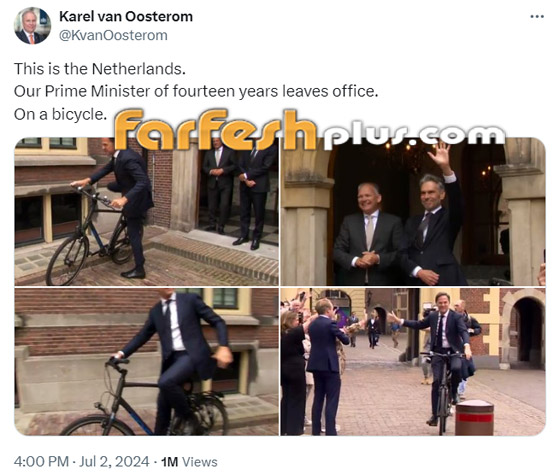Click the "Our Prime Minister of fourteen years" line
Viewport: 560px width, 475px height.
pos(196,91)
